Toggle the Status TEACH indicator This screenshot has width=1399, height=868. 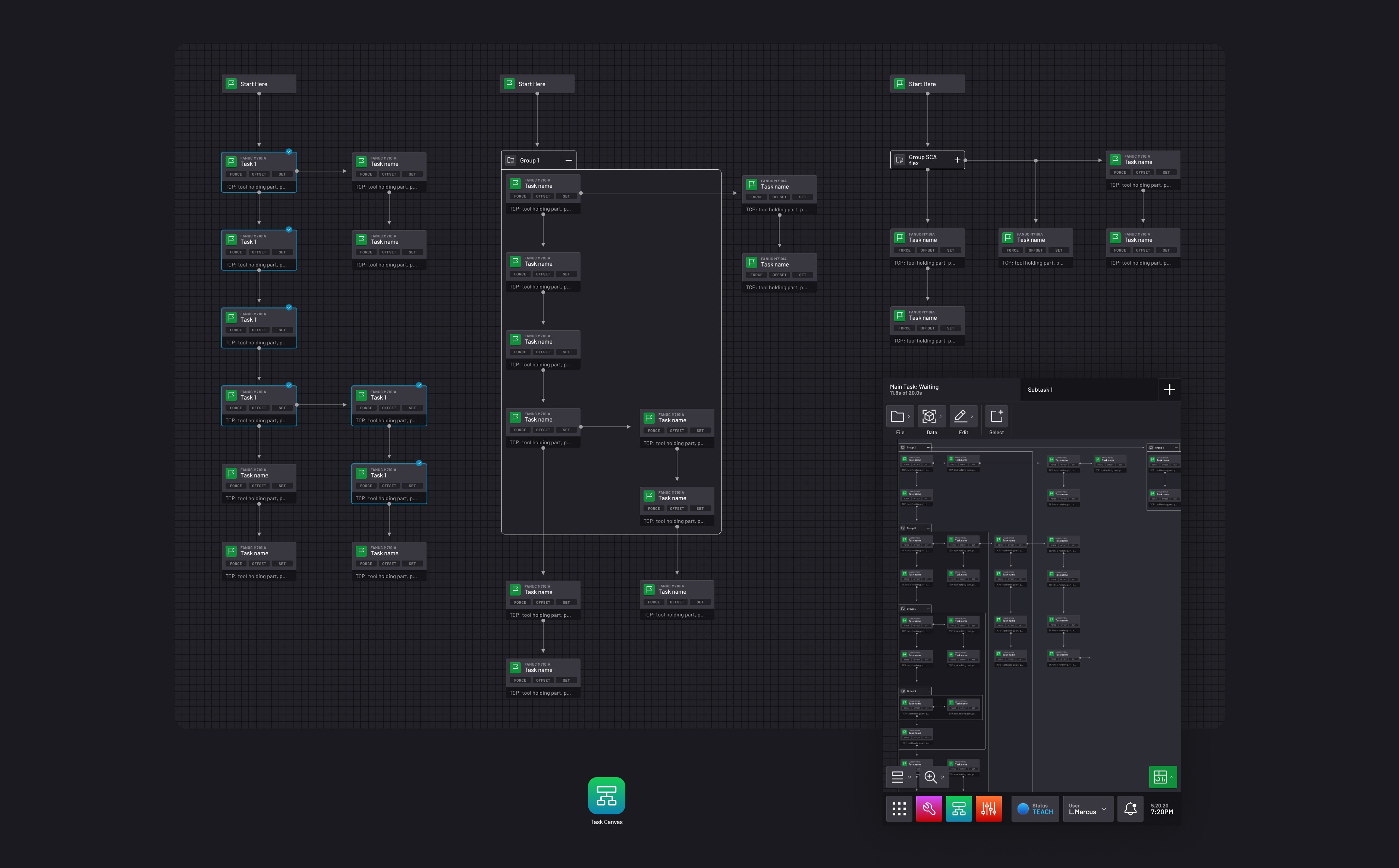[x=1035, y=809]
